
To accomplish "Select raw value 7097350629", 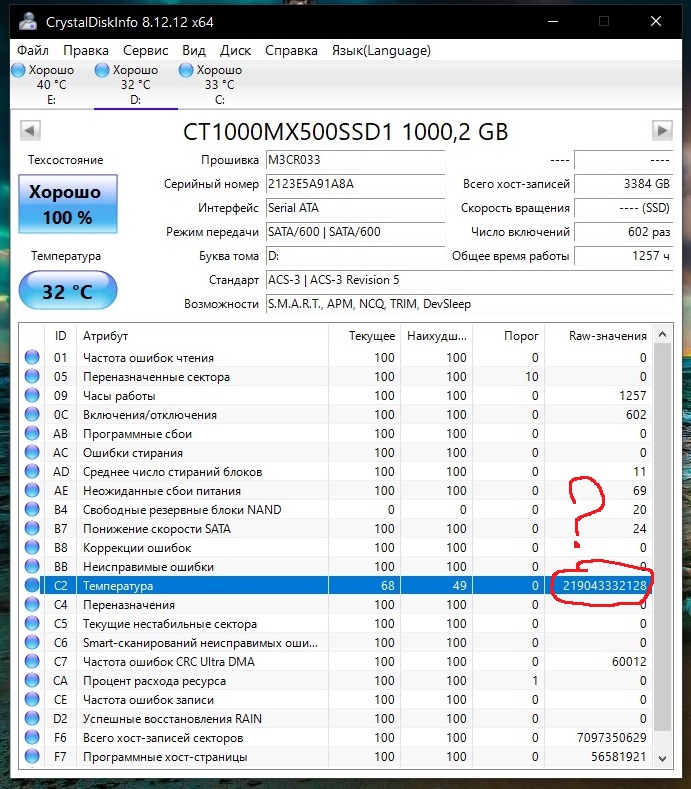I will pos(611,738).
